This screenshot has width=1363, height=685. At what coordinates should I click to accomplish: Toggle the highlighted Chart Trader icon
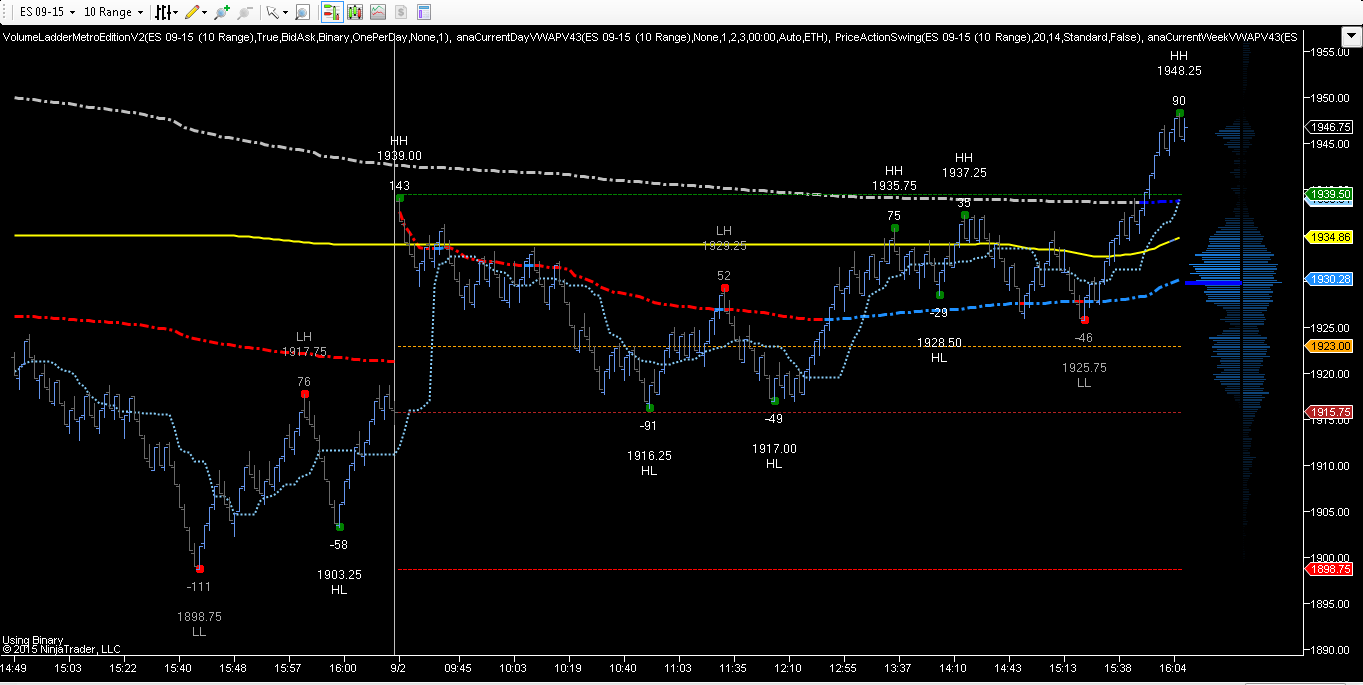[332, 12]
